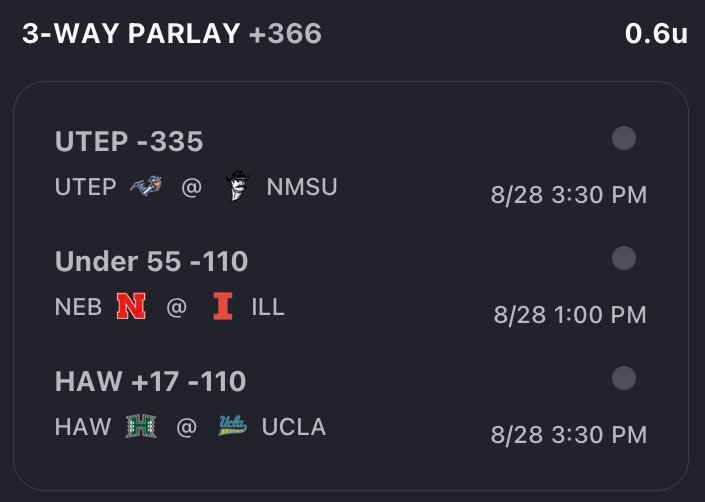Click the Illinois orange I logo

(x=223, y=306)
